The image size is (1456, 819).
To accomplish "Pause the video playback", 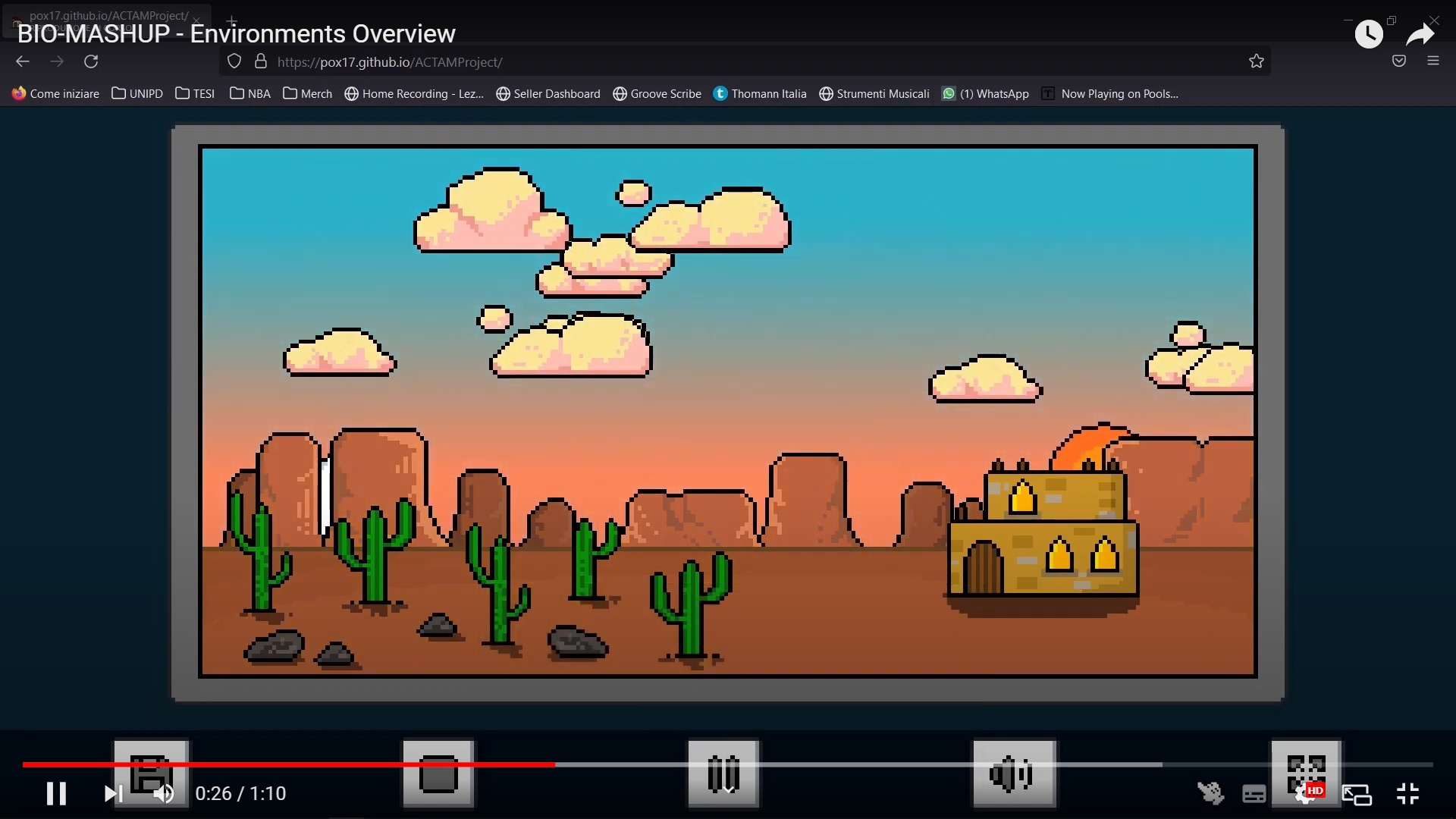I will pos(56,793).
